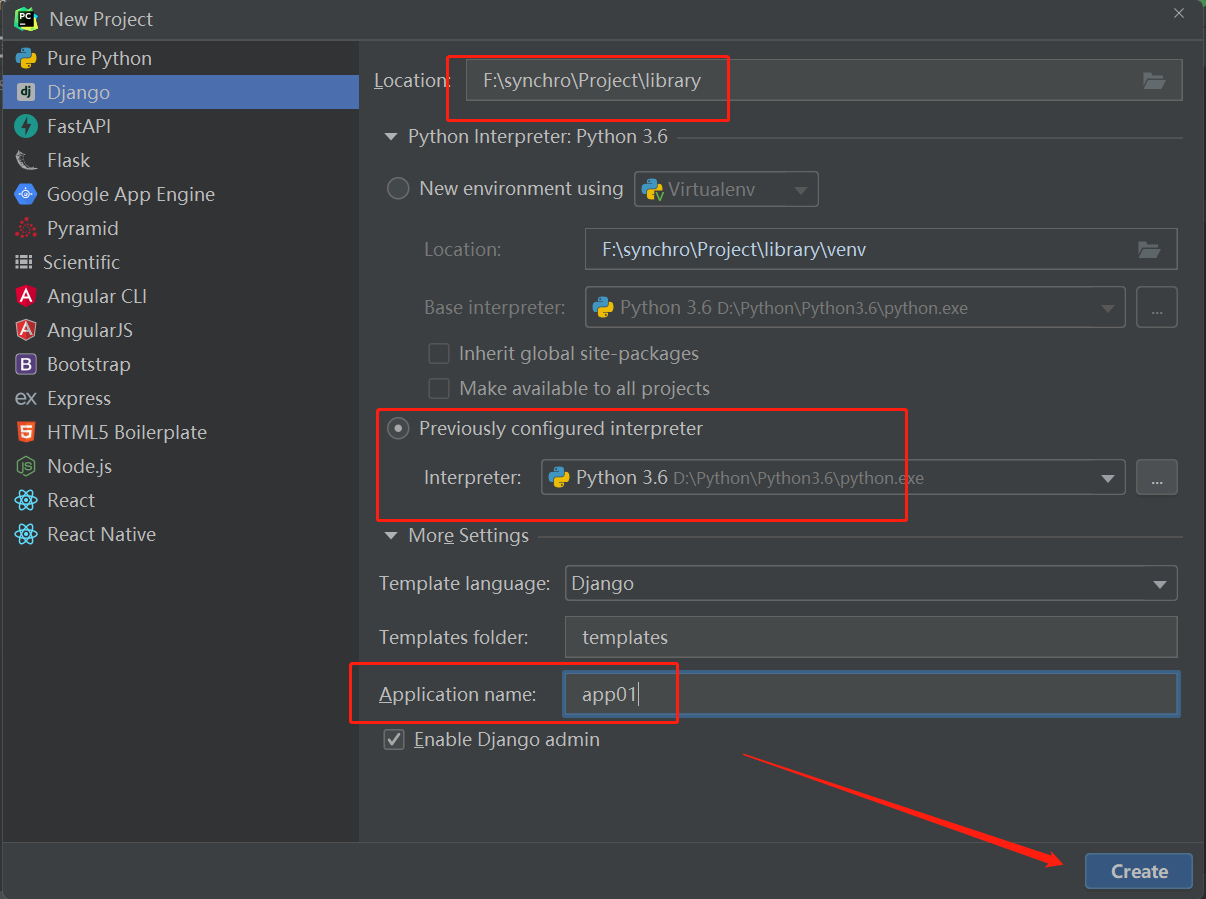Select the Django project type
This screenshot has width=1206, height=899.
pos(180,92)
